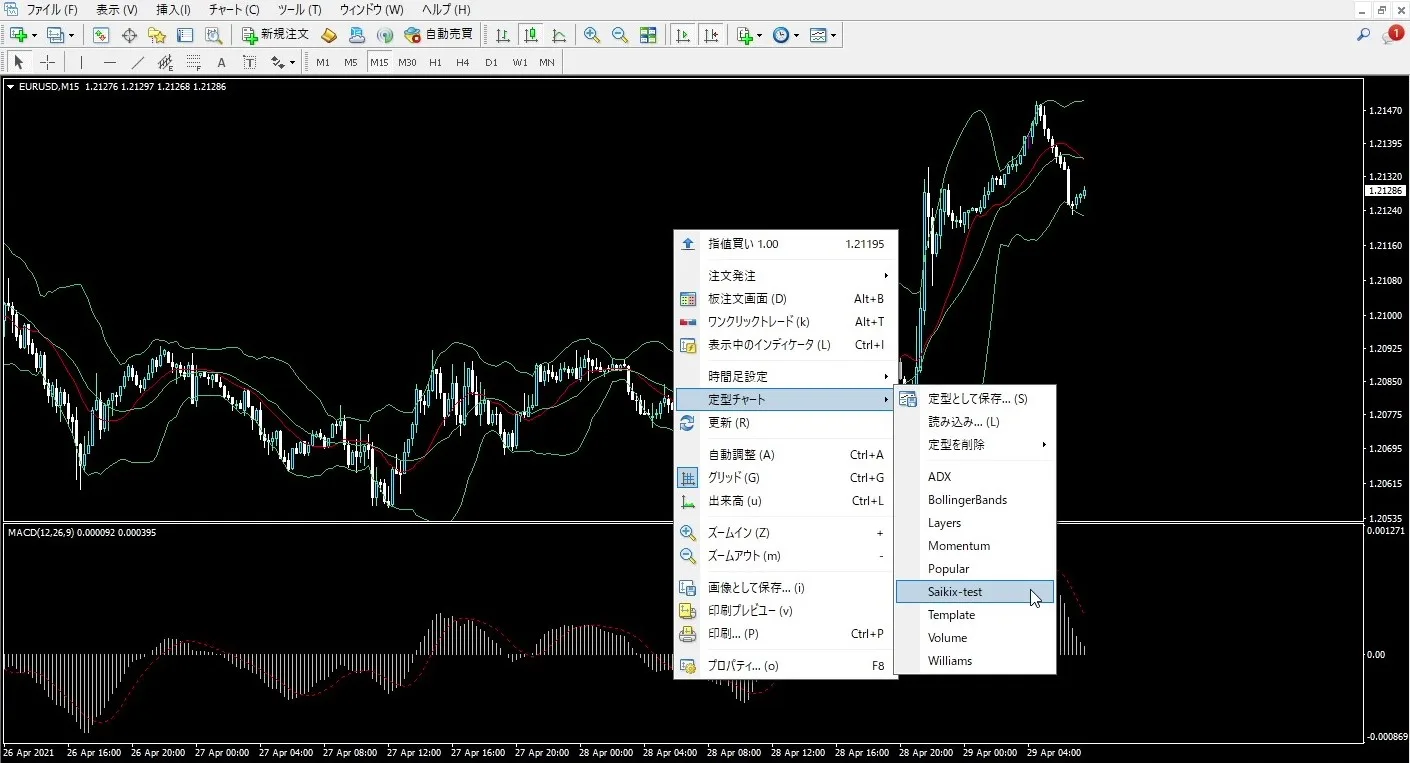This screenshot has width=1410, height=763.
Task: Switch to the H1 timeframe
Action: [435, 62]
